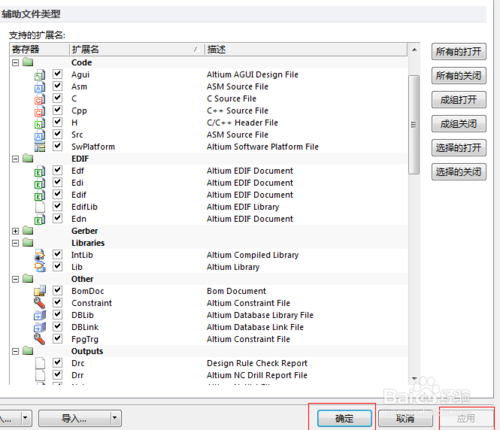Click the FpgTrg wrench icon
Viewport: 500px width, 430px height.
[x=39, y=339]
